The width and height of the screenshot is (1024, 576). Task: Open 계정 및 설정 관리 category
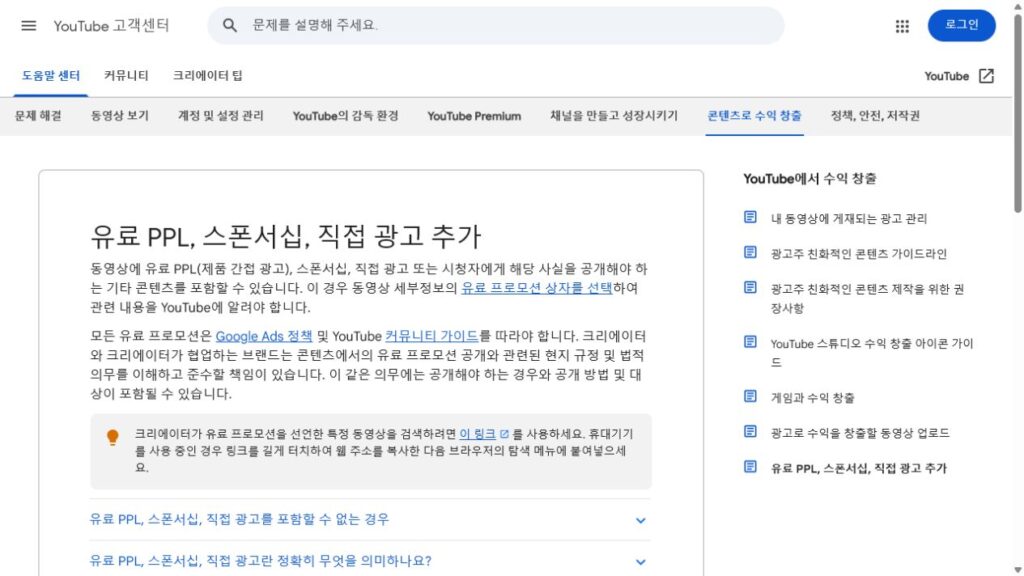click(x=221, y=116)
